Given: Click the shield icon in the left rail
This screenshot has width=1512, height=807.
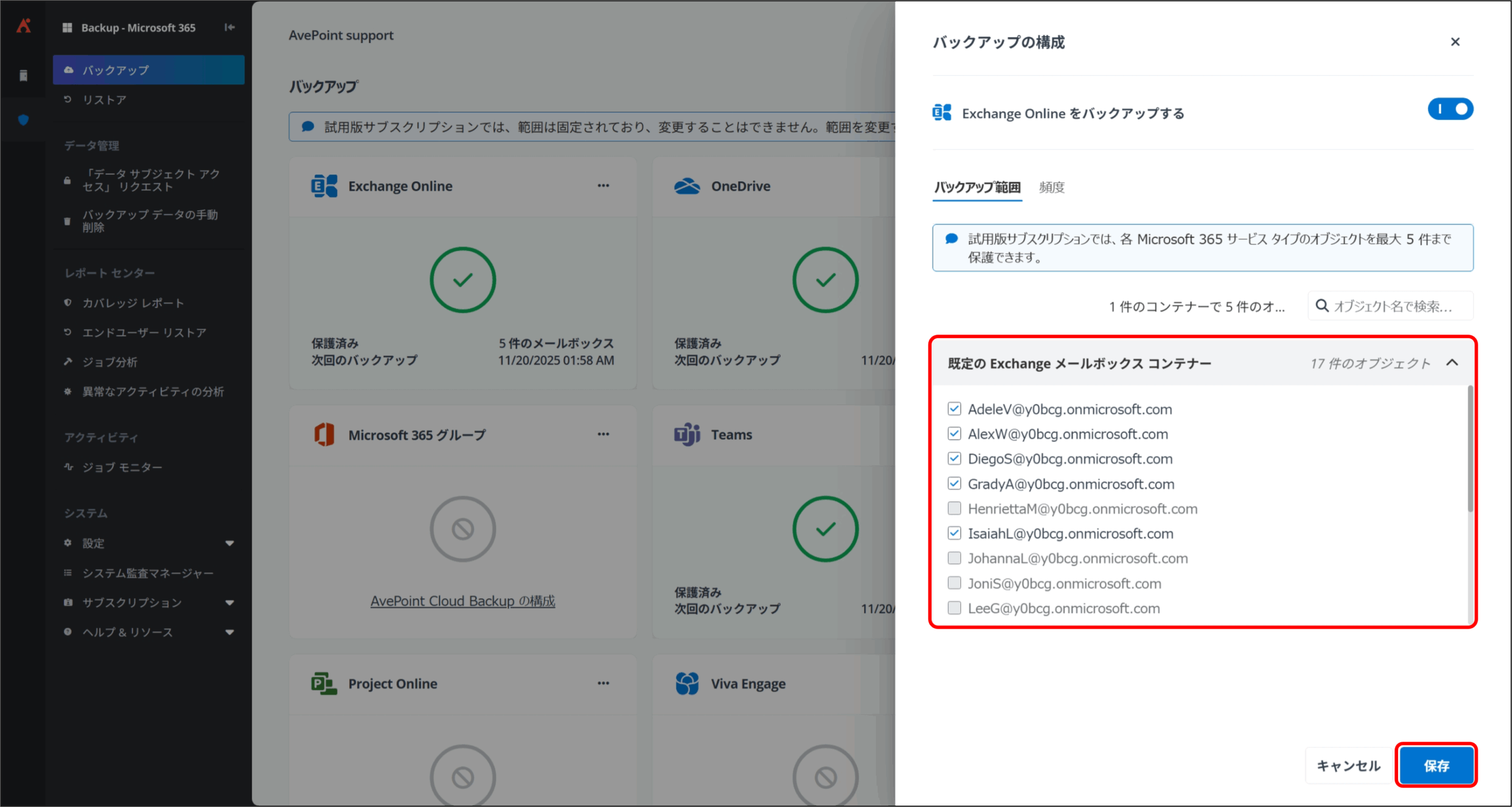Looking at the screenshot, I should [24, 120].
